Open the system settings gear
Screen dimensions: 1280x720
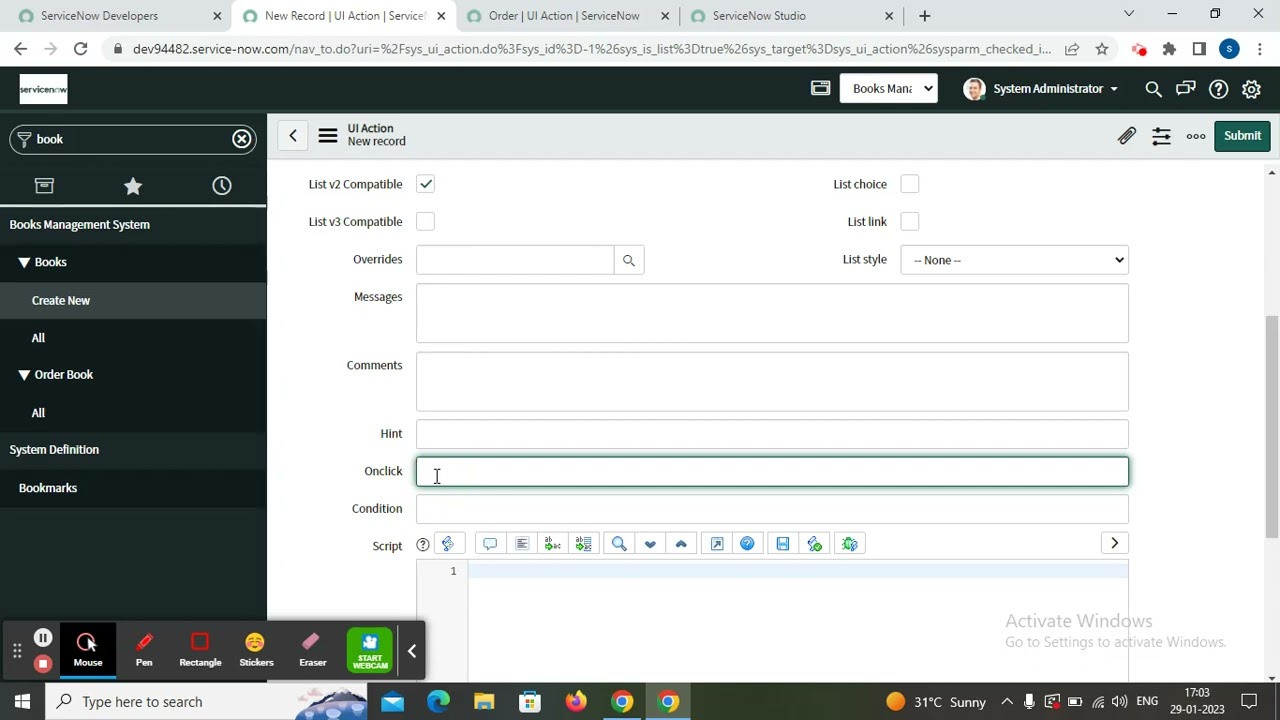1251,89
